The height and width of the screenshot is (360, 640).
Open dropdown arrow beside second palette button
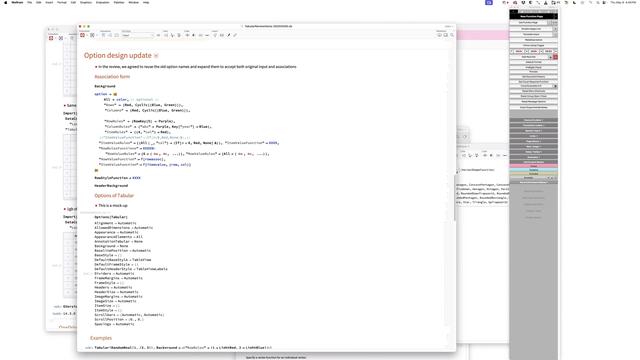click(x=555, y=29)
